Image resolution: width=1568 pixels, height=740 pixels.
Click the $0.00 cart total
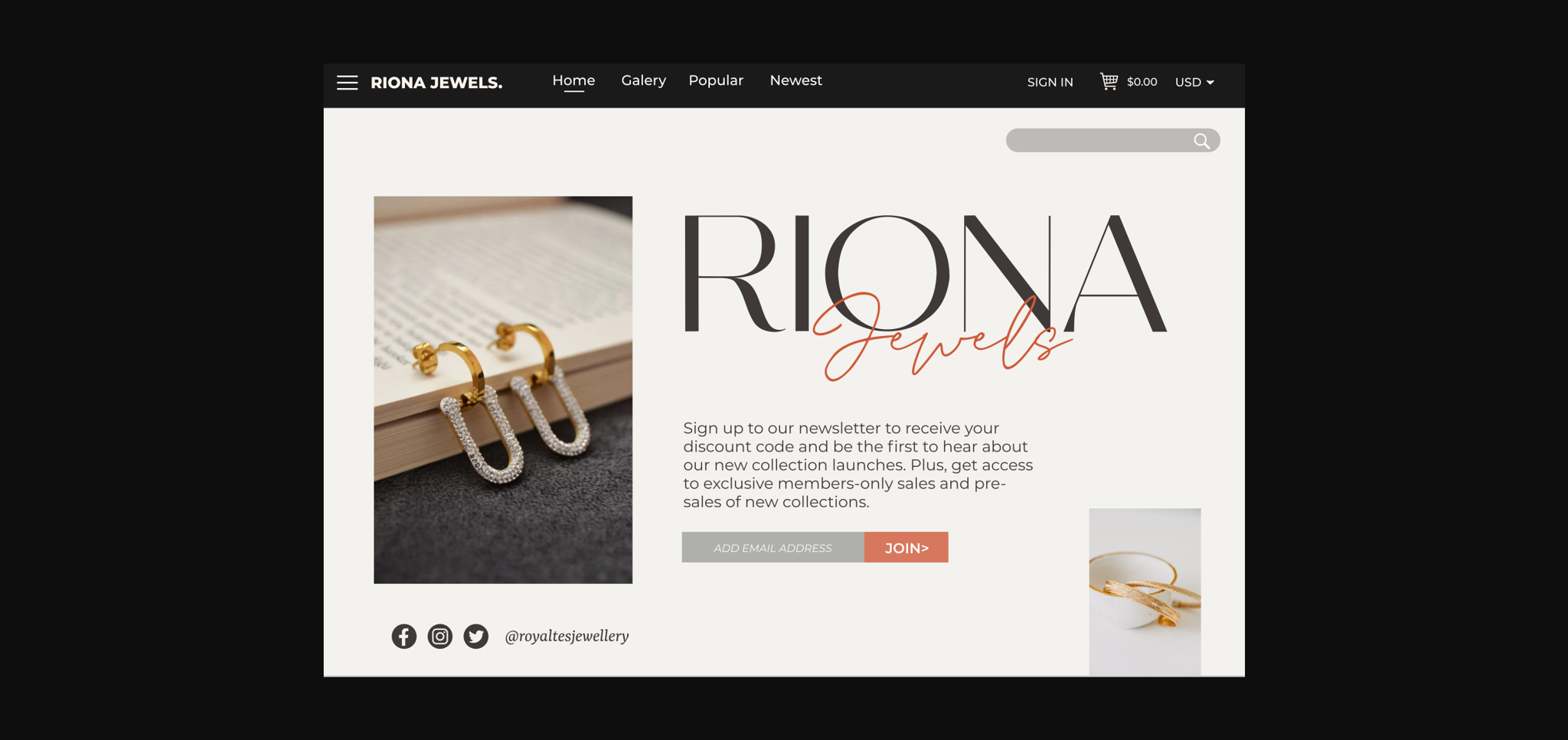pos(1142,82)
